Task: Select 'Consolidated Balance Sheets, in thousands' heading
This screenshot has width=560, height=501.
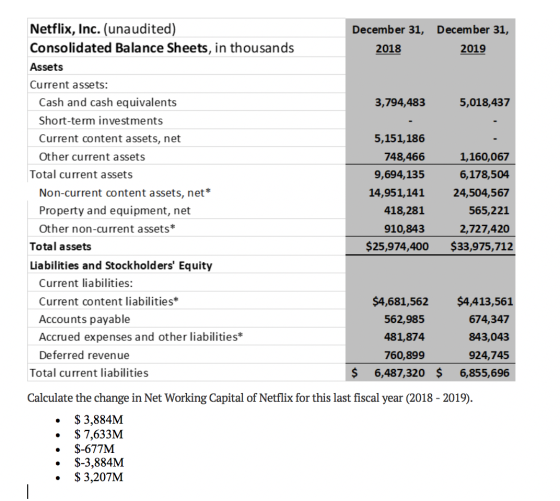Action: 162,47
